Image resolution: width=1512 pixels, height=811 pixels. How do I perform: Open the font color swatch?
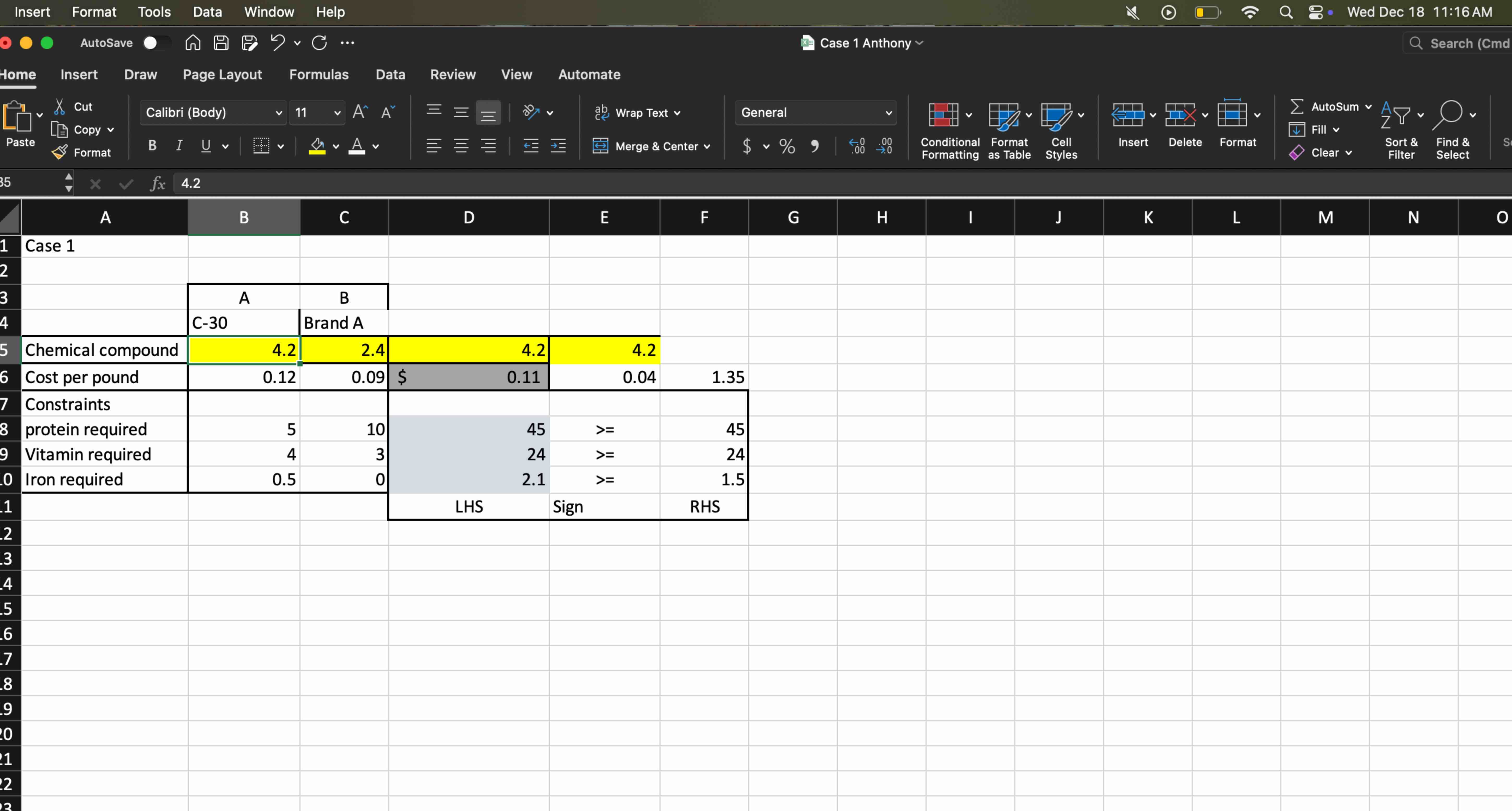(357, 146)
